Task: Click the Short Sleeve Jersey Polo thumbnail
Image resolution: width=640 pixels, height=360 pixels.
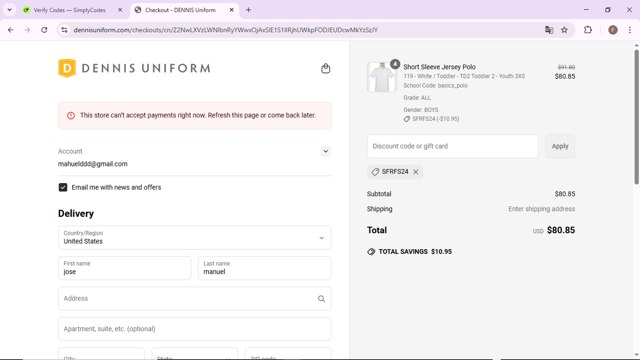Action: tap(381, 77)
